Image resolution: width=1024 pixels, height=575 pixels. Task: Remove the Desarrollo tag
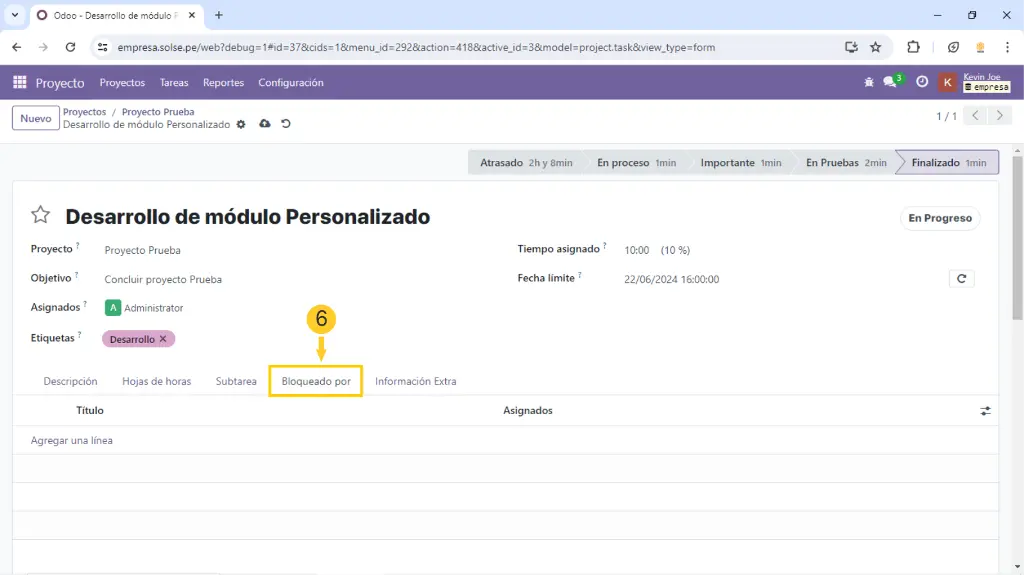pos(163,339)
